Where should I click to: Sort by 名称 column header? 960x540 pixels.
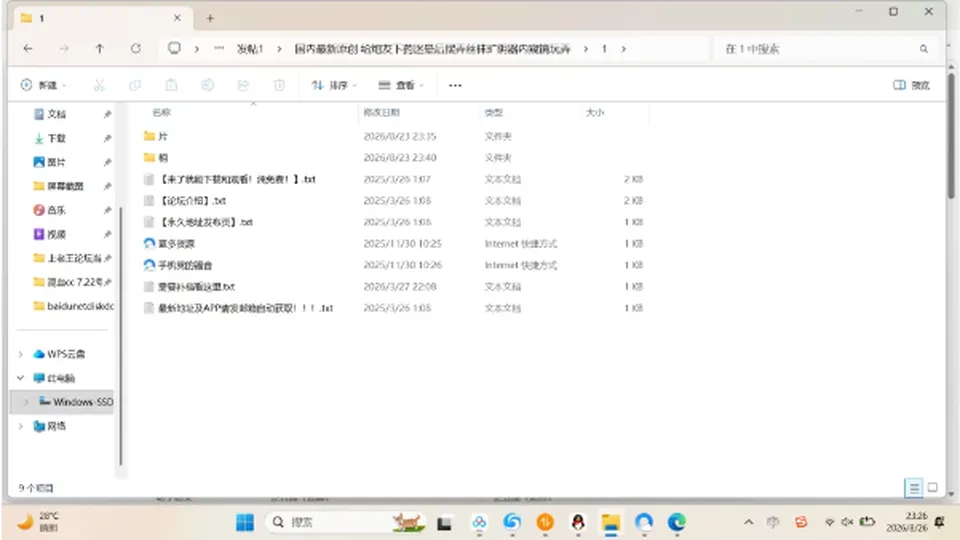coord(162,112)
